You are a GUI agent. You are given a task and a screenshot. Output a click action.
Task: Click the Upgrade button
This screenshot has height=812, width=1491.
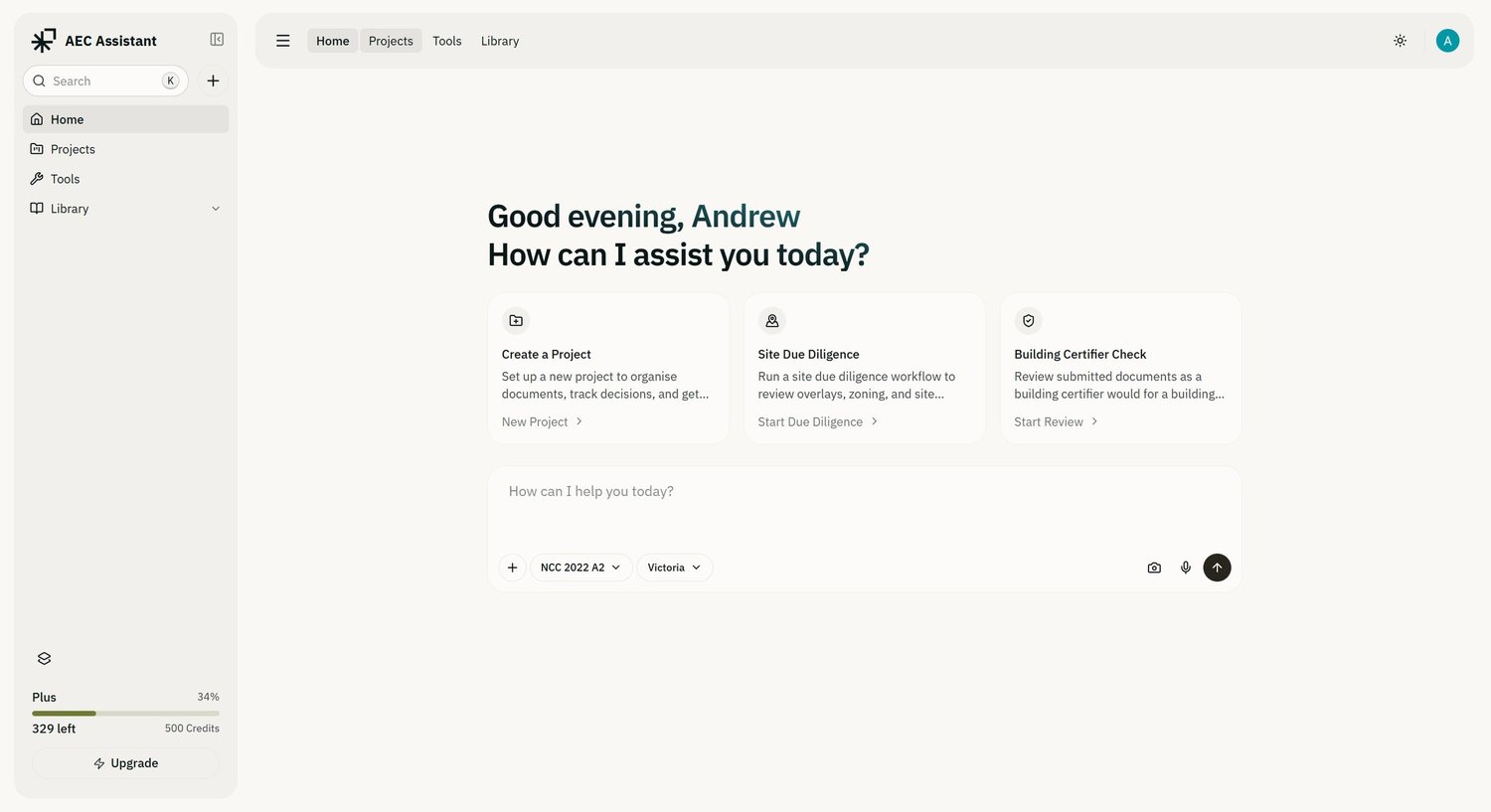(125, 763)
